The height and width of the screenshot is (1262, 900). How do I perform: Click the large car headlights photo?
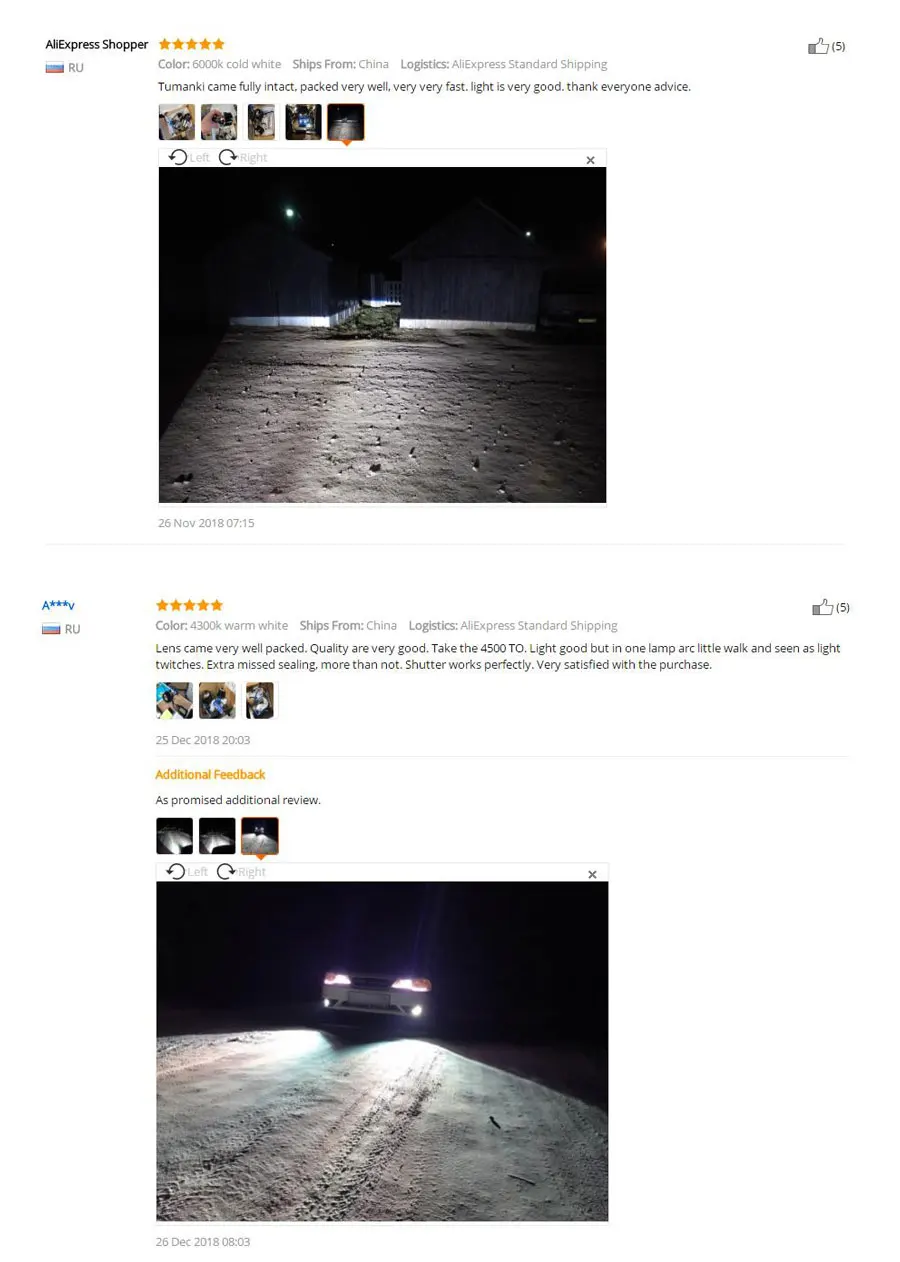(x=382, y=1051)
